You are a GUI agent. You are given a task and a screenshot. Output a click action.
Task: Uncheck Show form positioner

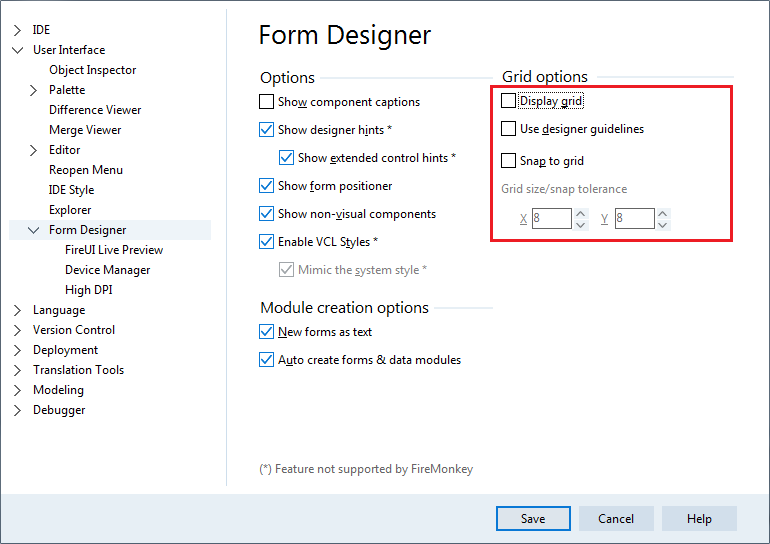tap(266, 186)
